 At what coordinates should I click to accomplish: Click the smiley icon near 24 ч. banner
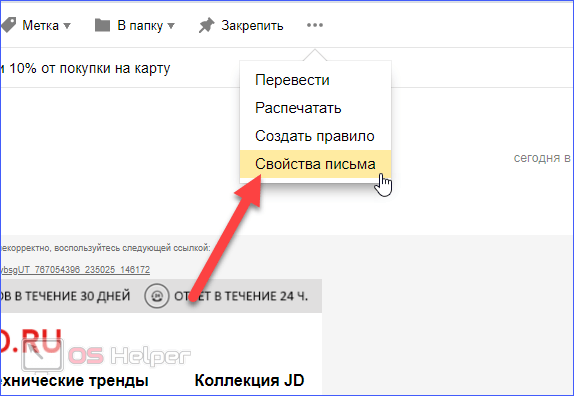[157, 296]
